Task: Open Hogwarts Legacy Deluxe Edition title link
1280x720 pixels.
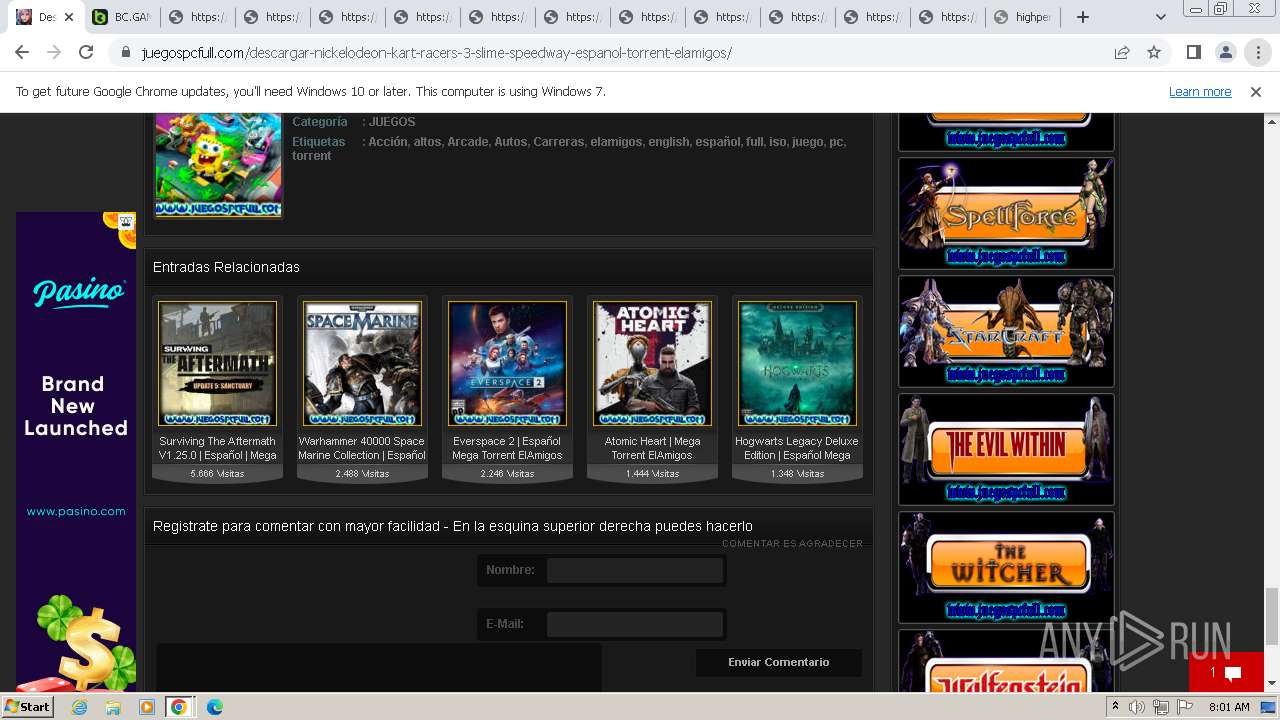Action: (797, 448)
